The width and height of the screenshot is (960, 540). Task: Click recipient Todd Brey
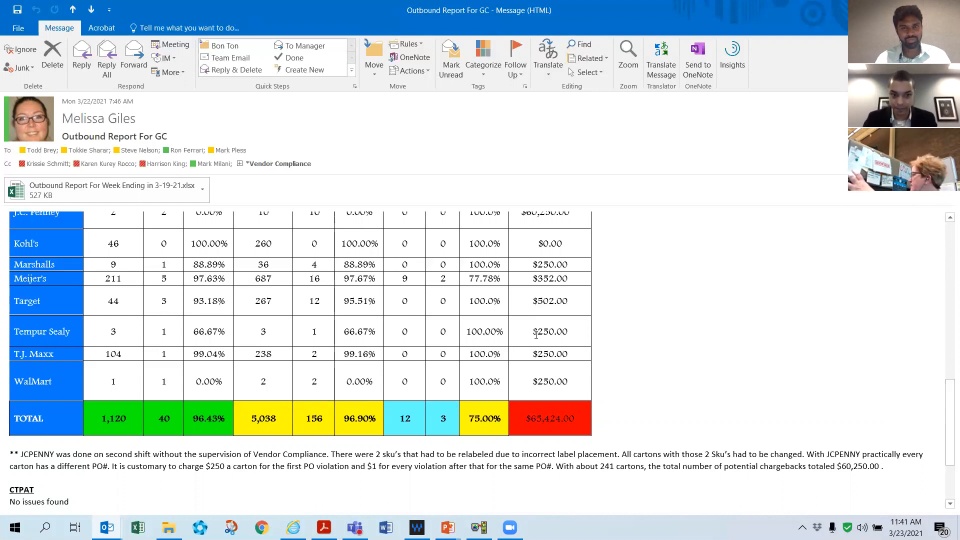click(39, 150)
